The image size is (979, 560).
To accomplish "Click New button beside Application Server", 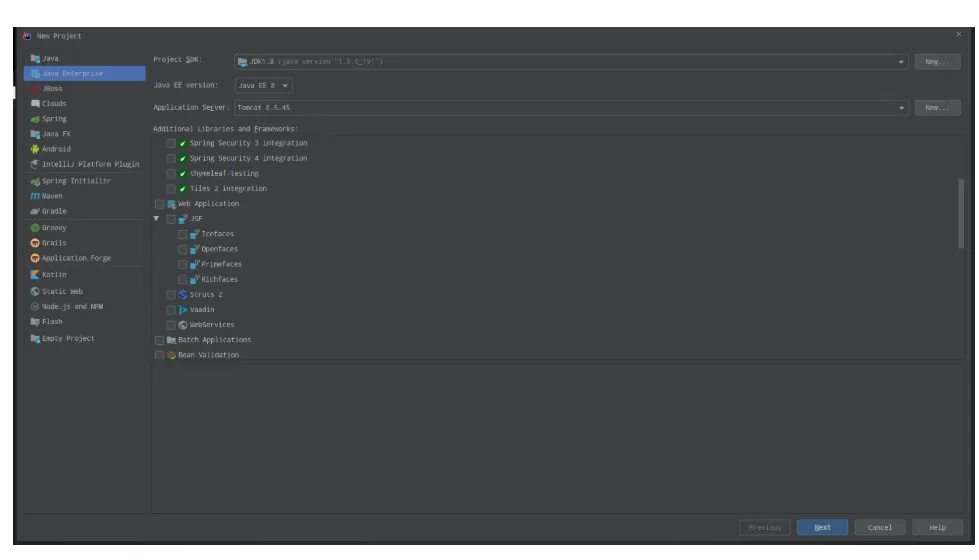I will click(937, 108).
